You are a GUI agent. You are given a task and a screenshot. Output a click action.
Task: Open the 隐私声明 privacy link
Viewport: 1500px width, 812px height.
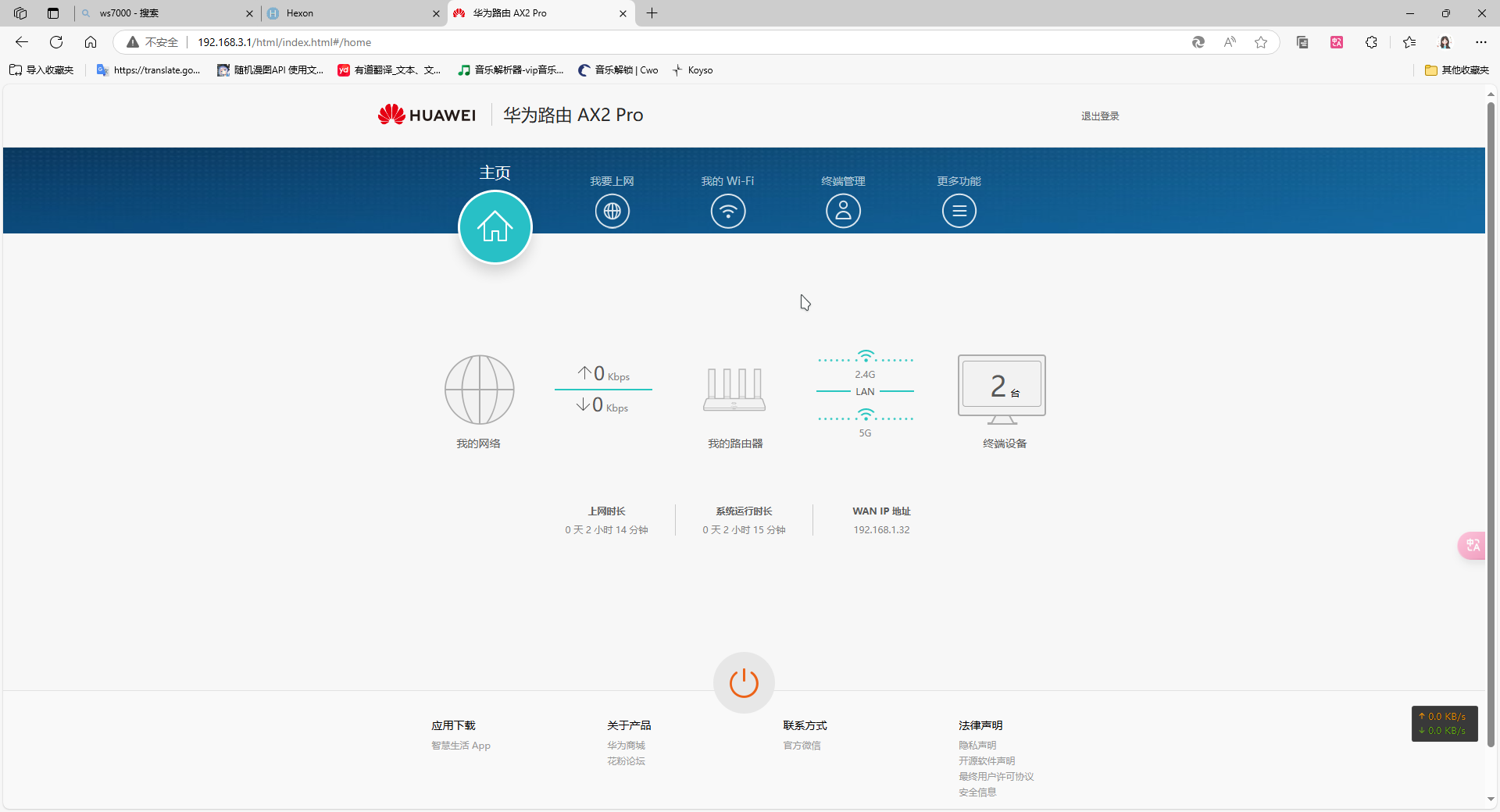977,746
